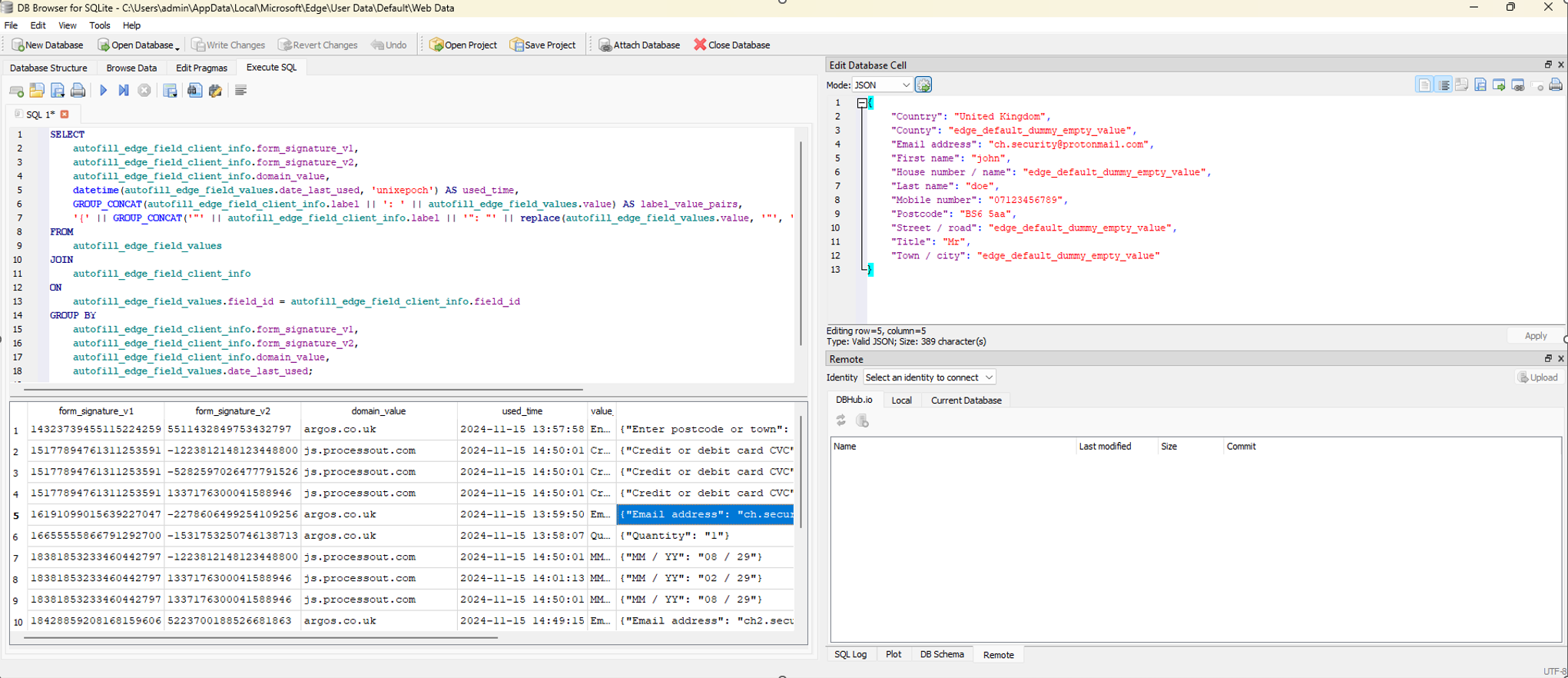This screenshot has width=1568, height=678.
Task: Open new SQL editor tab icon
Action: pyautogui.click(x=16, y=91)
